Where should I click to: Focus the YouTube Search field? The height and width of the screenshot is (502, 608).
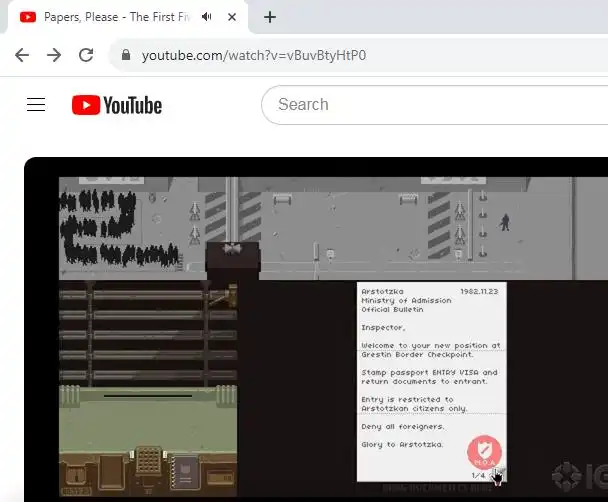point(434,105)
